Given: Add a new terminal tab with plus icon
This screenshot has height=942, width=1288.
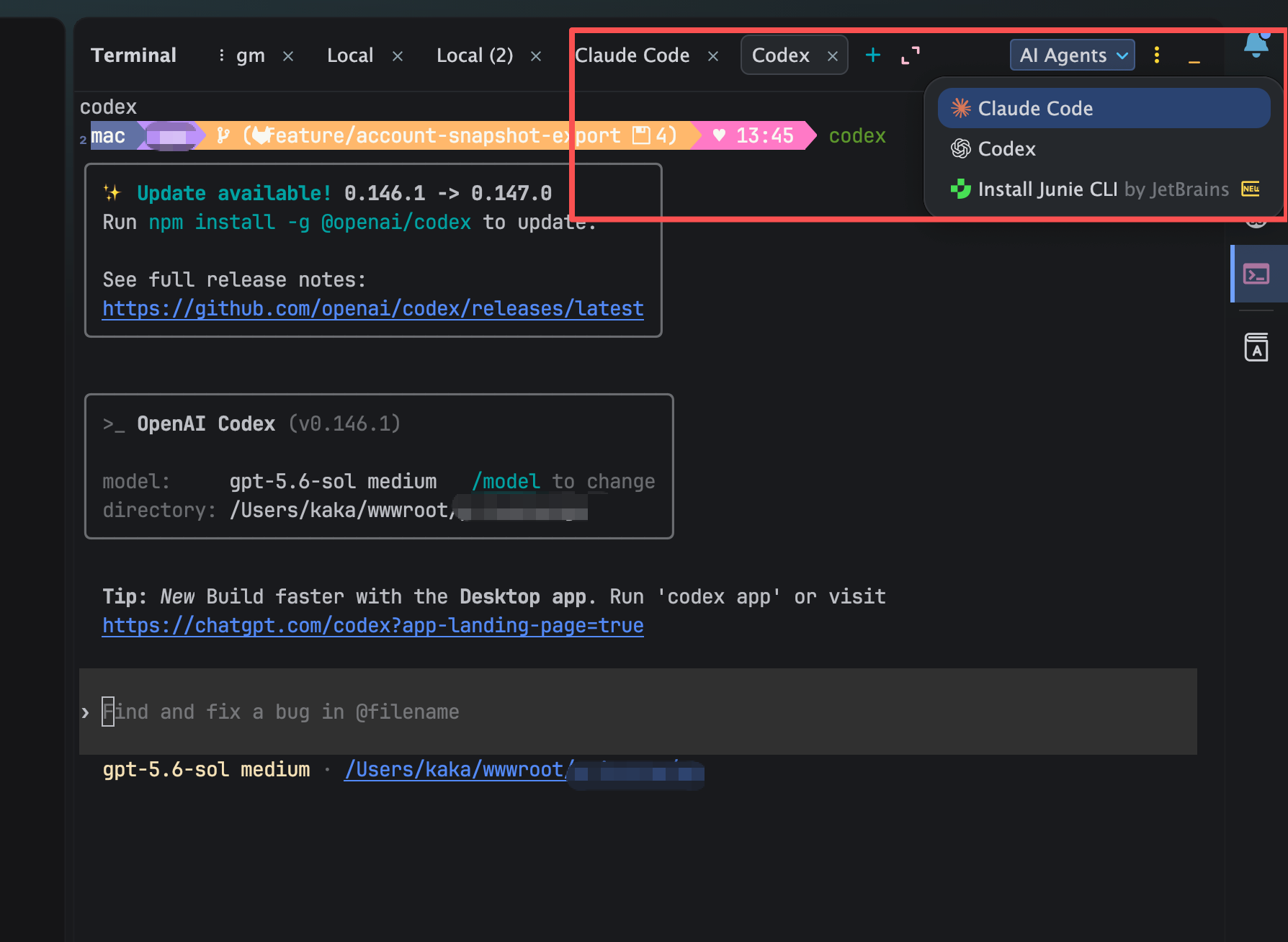Looking at the screenshot, I should (x=873, y=55).
